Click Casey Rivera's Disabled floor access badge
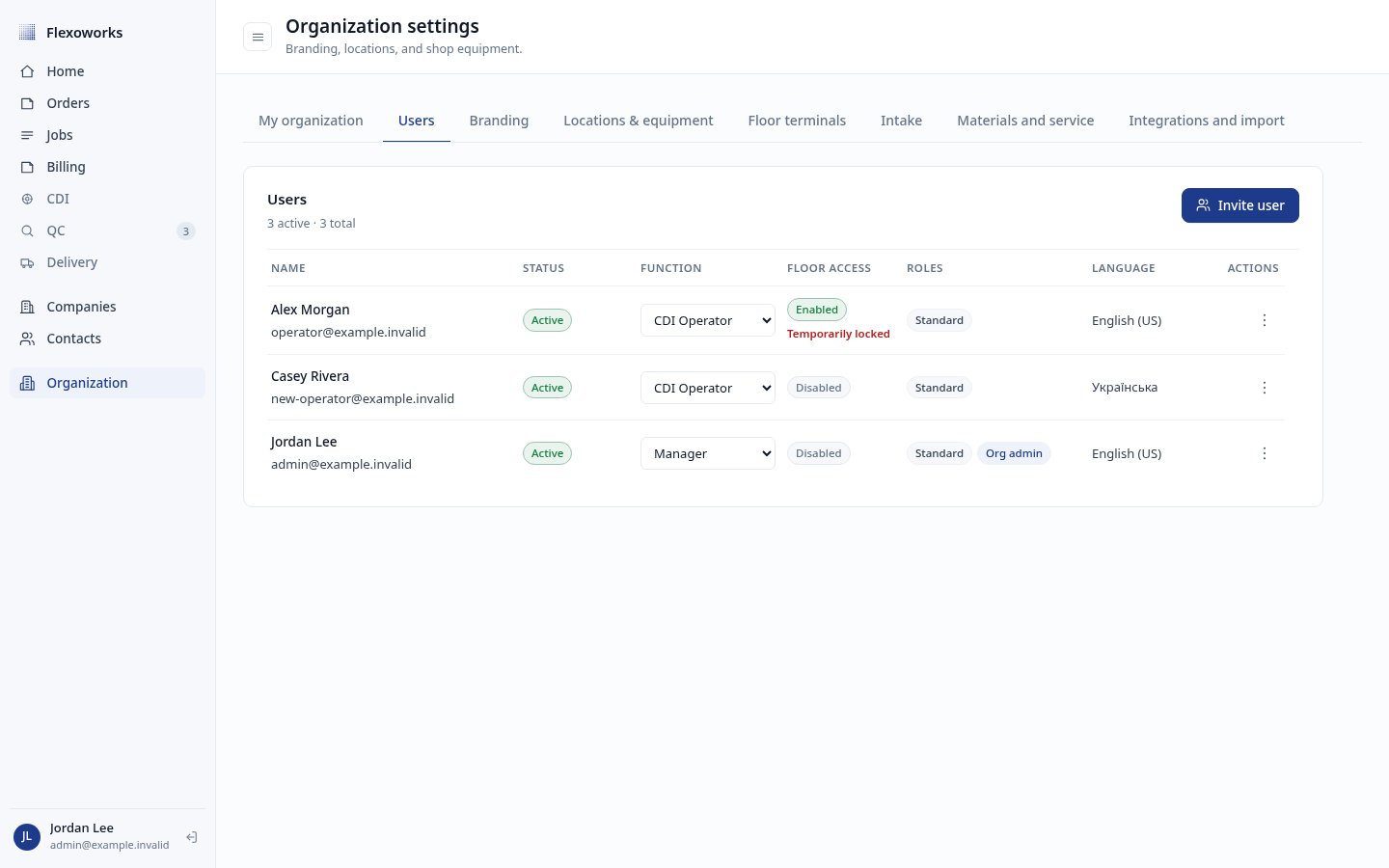The image size is (1389, 868). point(818,388)
